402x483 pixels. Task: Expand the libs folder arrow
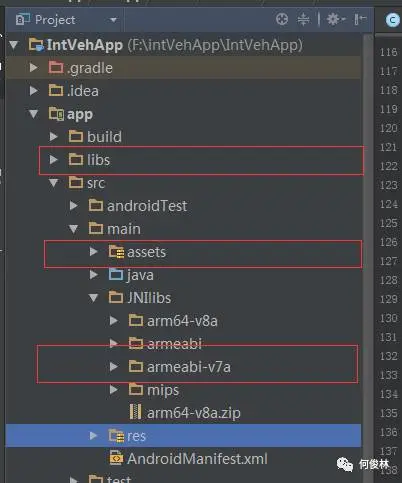pos(53,159)
